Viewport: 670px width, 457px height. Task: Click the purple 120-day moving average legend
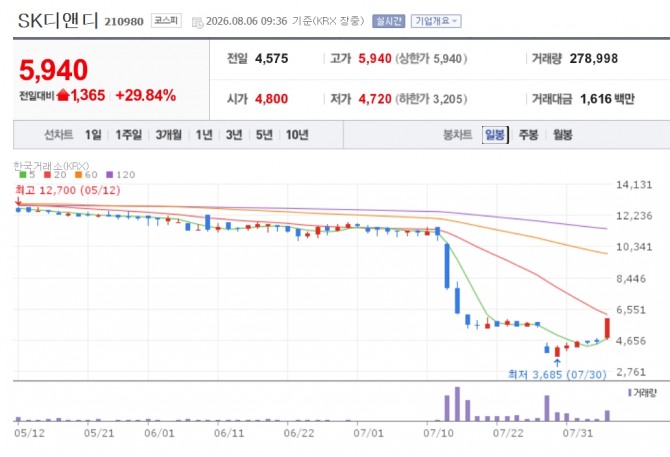click(x=121, y=175)
